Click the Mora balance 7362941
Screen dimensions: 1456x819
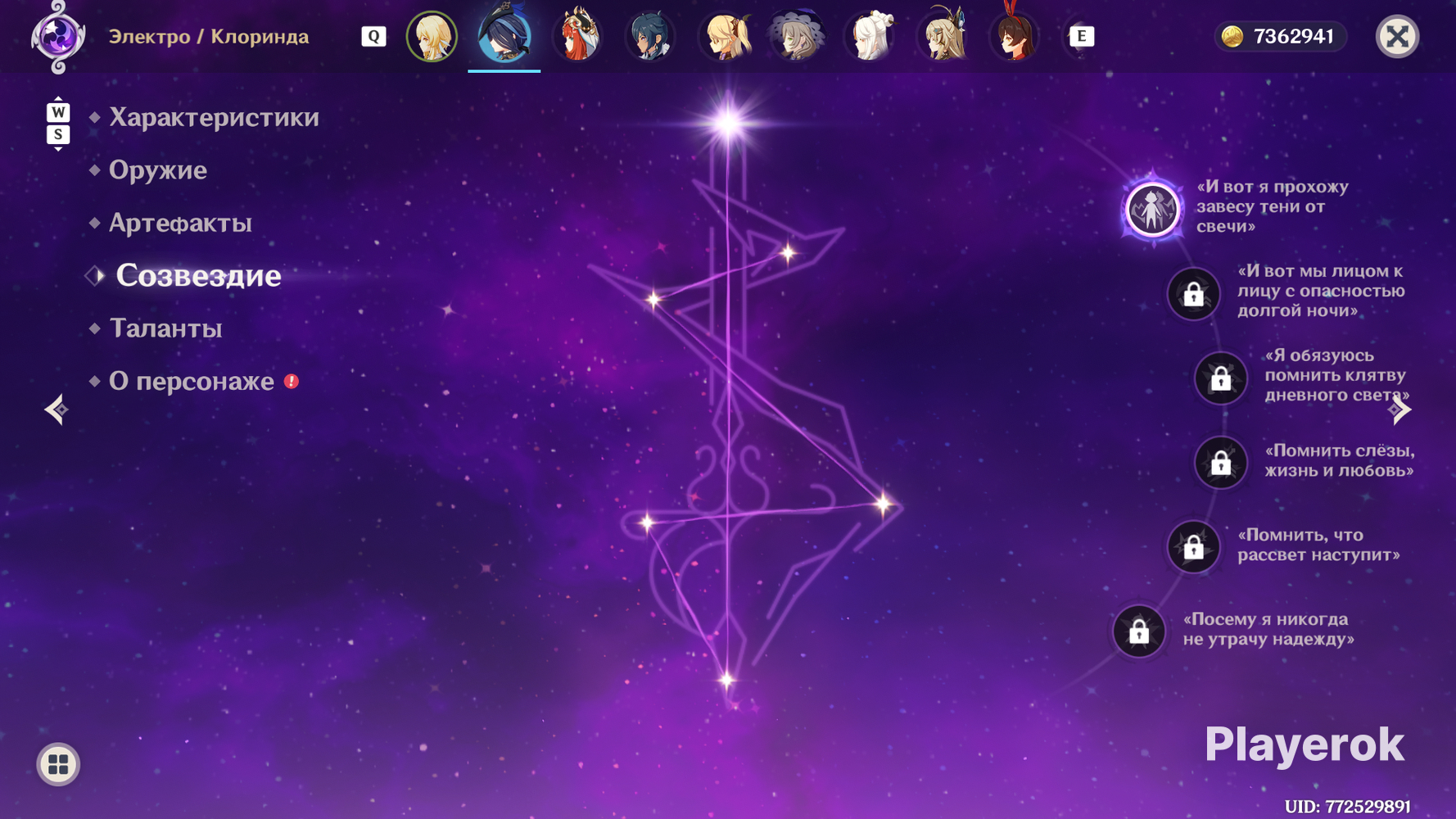click(x=1282, y=37)
